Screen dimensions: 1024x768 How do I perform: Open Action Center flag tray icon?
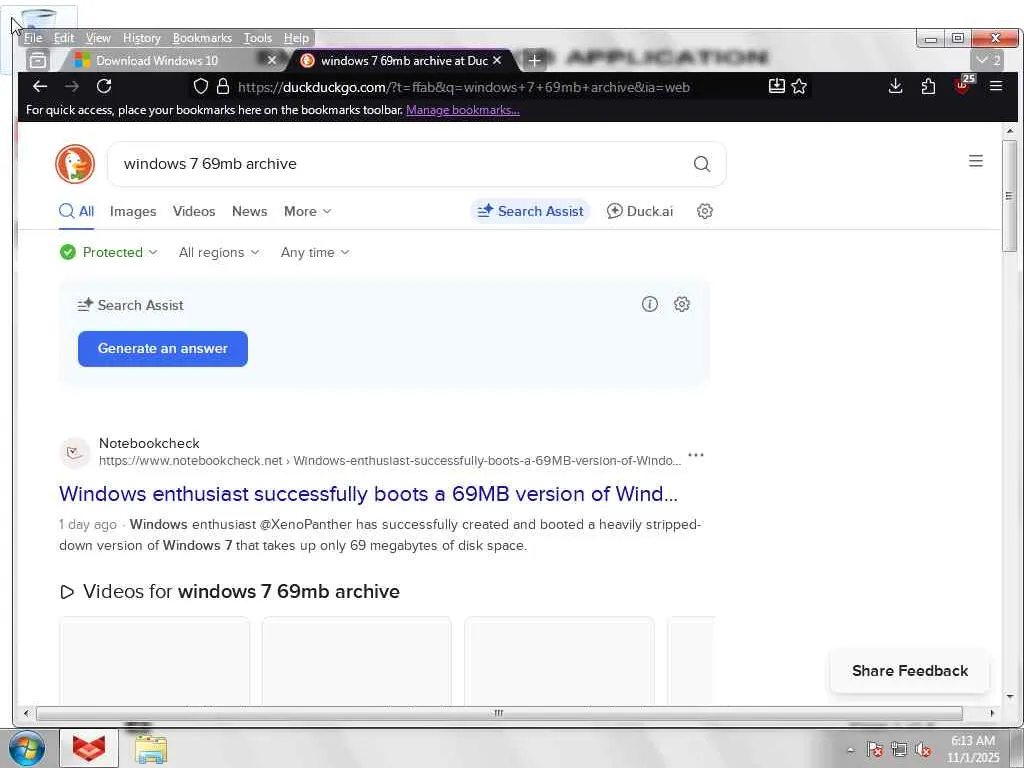[874, 749]
